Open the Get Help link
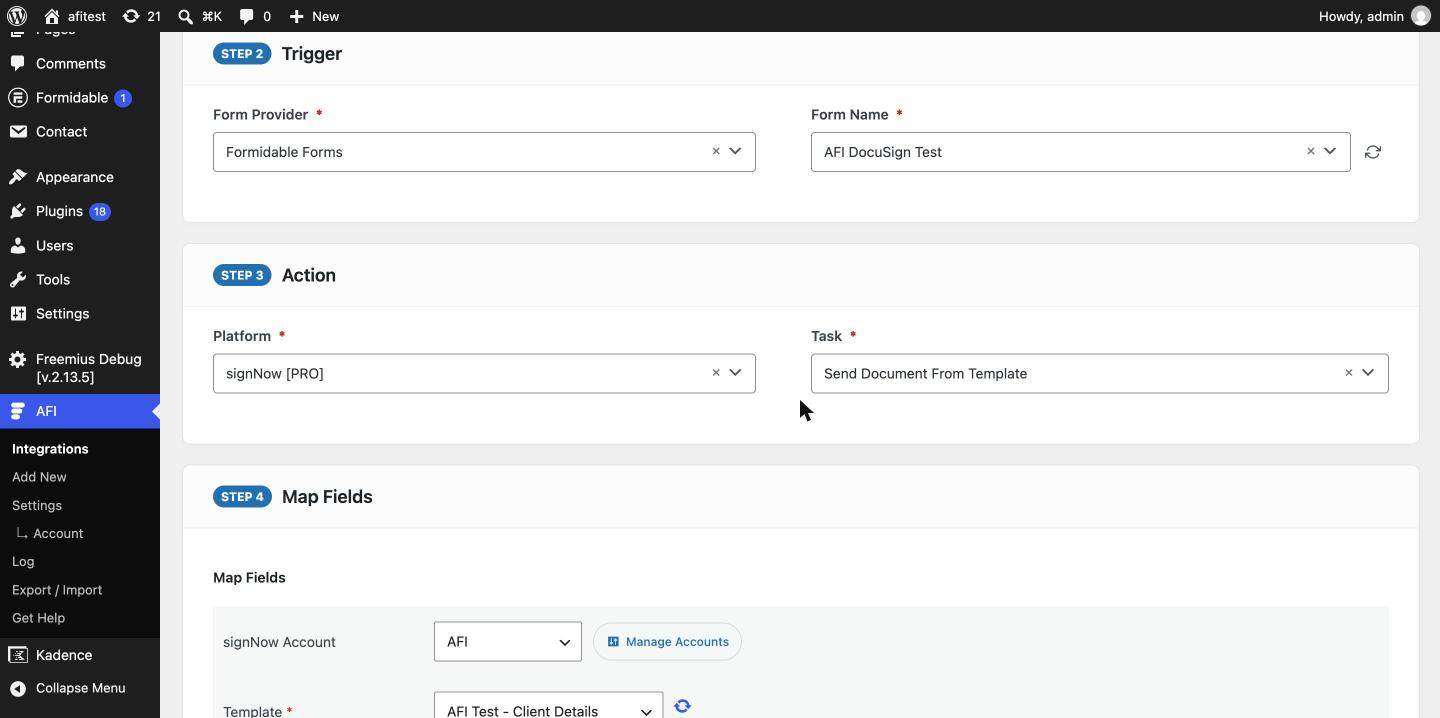This screenshot has width=1440, height=718. tap(38, 617)
